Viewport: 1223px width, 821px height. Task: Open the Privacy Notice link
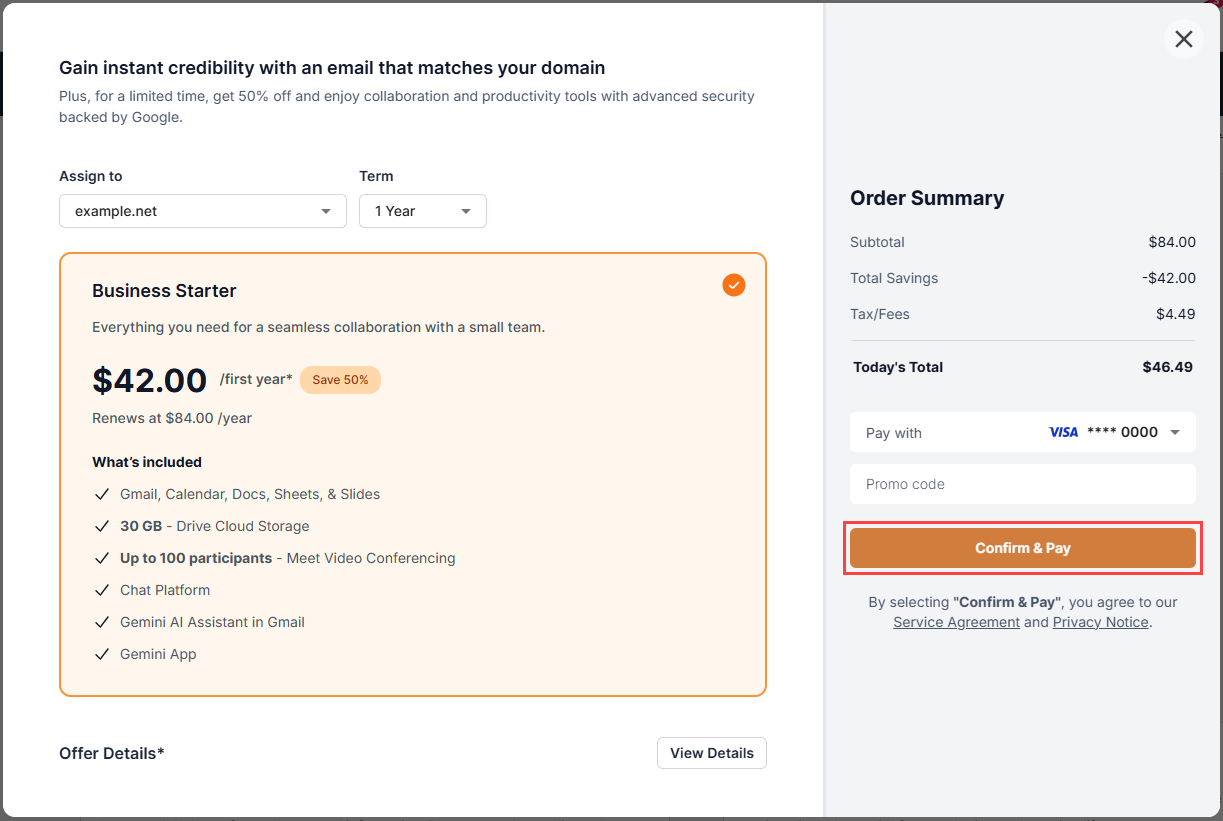[x=1100, y=622]
